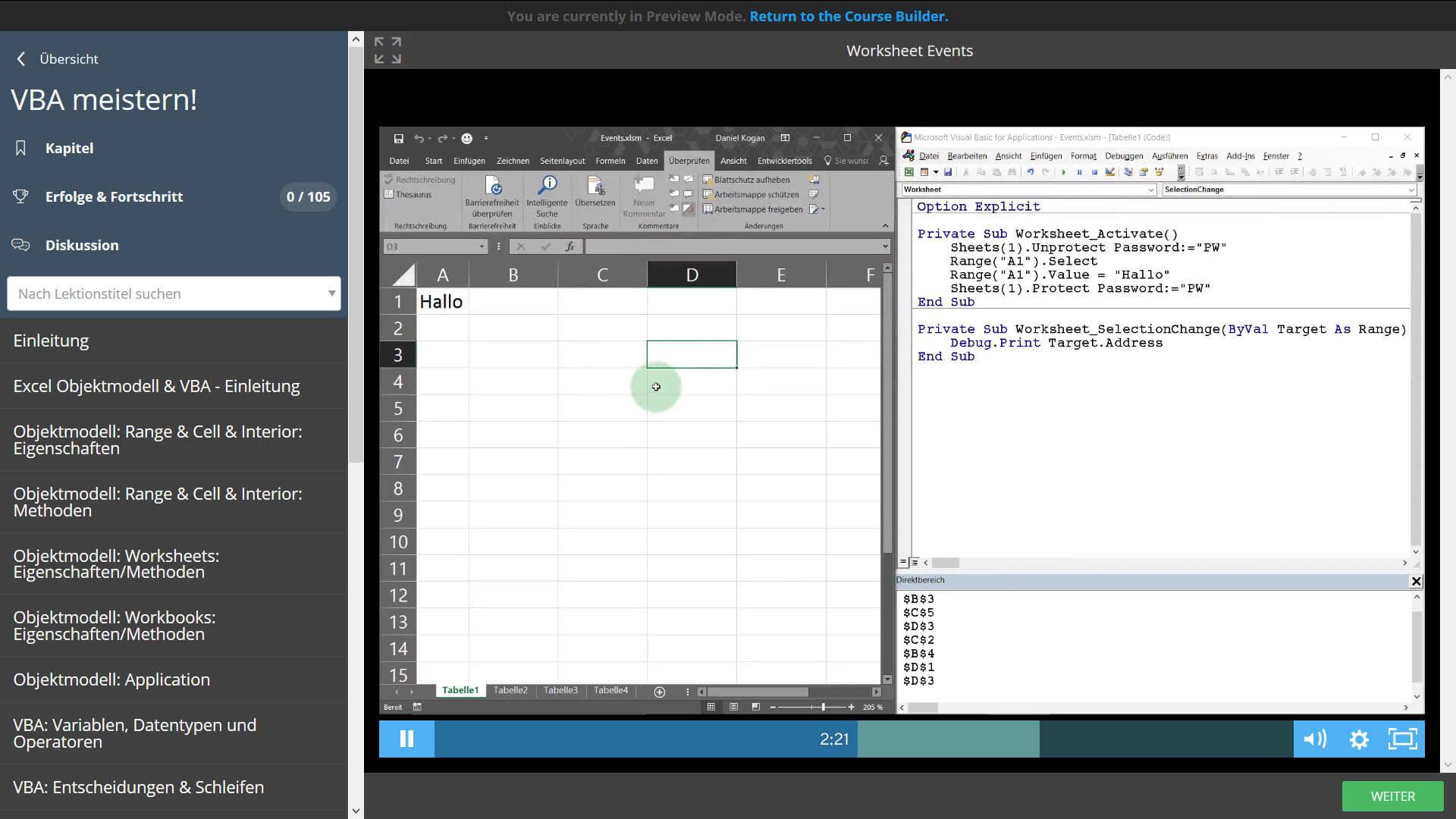Open the Extras menu in VBA
Screen dimensions: 1456x819
click(x=1207, y=156)
